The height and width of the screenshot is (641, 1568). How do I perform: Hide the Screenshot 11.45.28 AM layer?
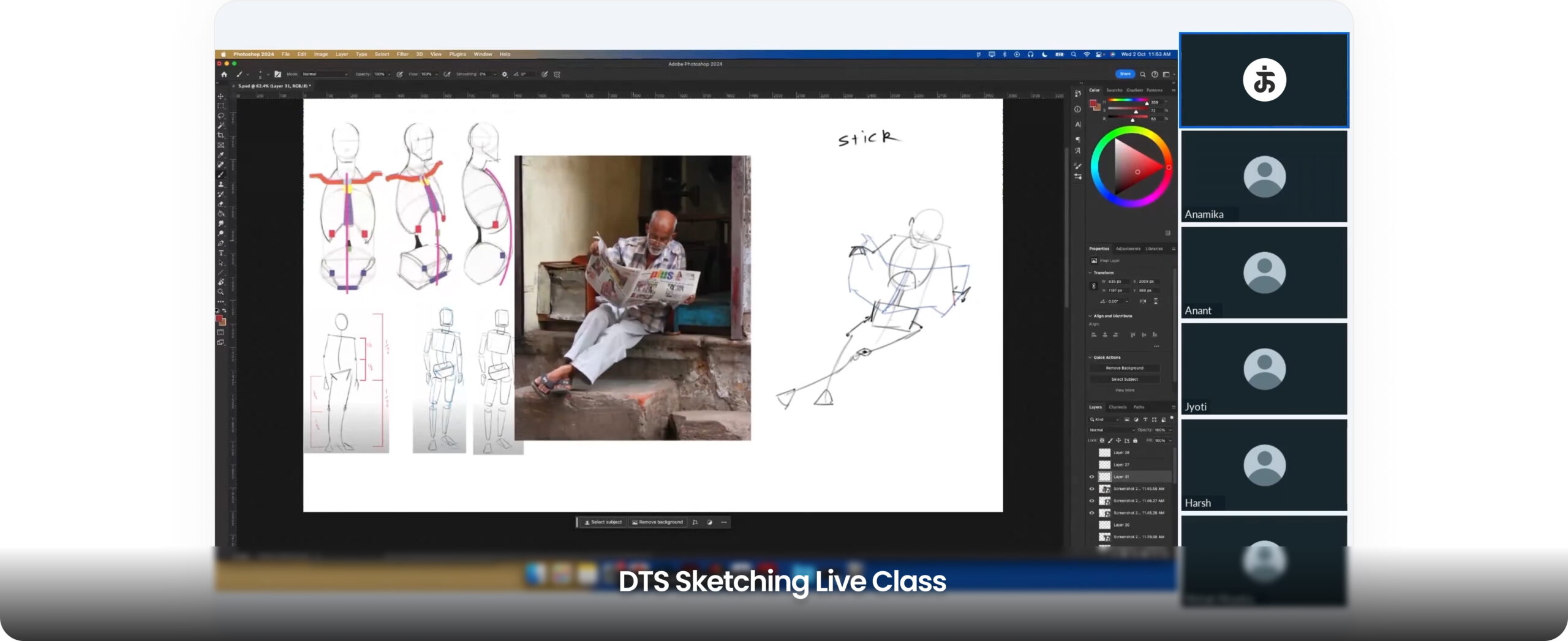click(1091, 513)
